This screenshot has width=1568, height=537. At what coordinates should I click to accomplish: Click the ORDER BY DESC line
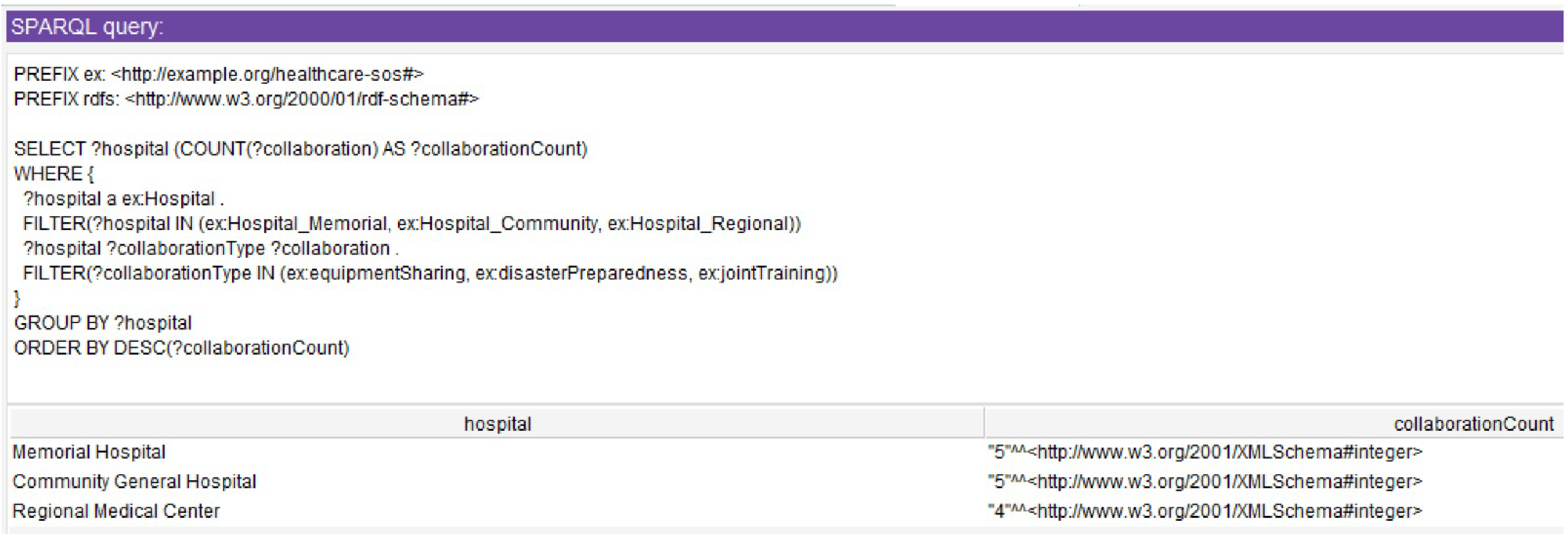pos(182,348)
